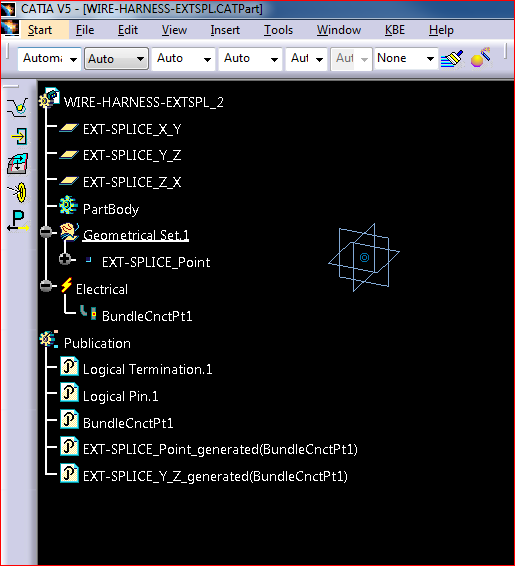Click the publication icon for EXT-SPLICE_Point_generated

(x=69, y=446)
